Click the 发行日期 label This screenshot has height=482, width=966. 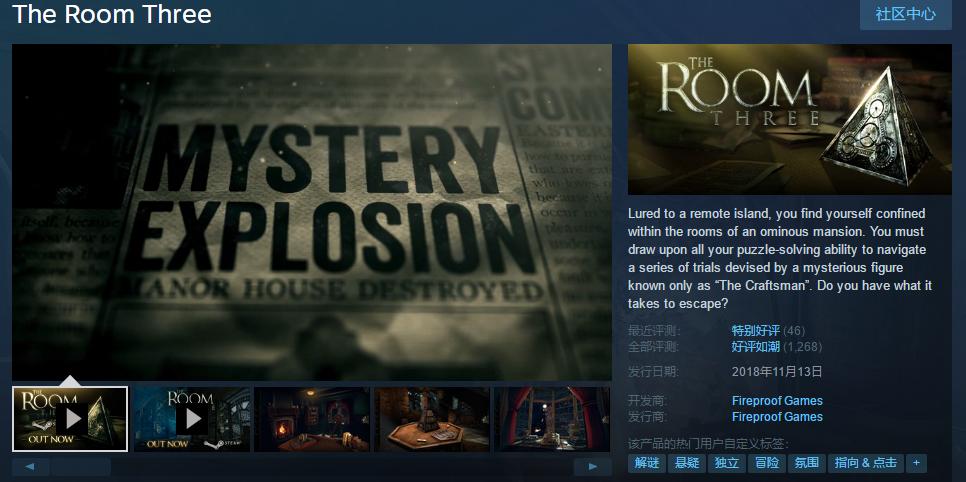654,372
